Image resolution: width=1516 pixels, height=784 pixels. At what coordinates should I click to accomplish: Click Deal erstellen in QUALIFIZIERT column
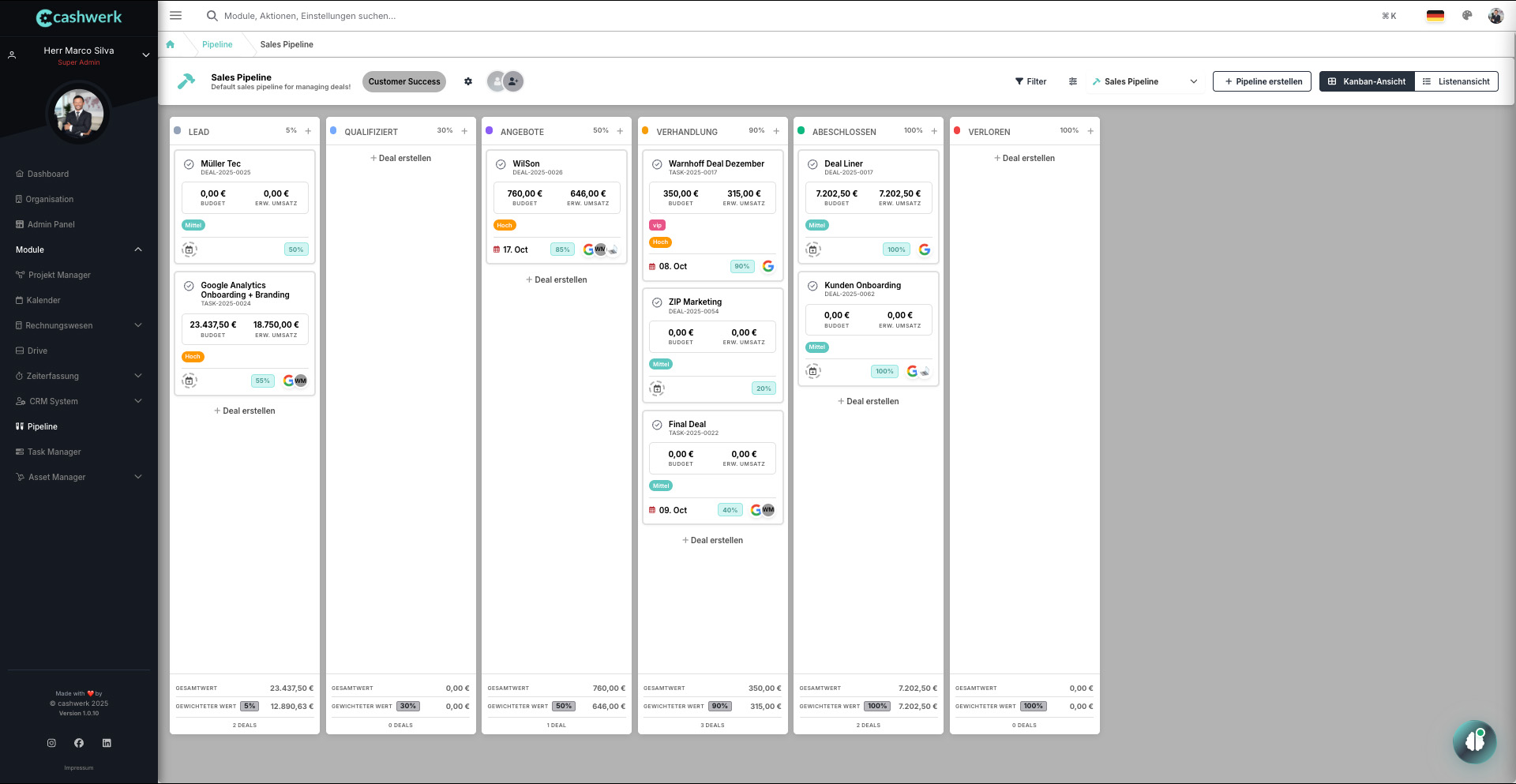(401, 158)
